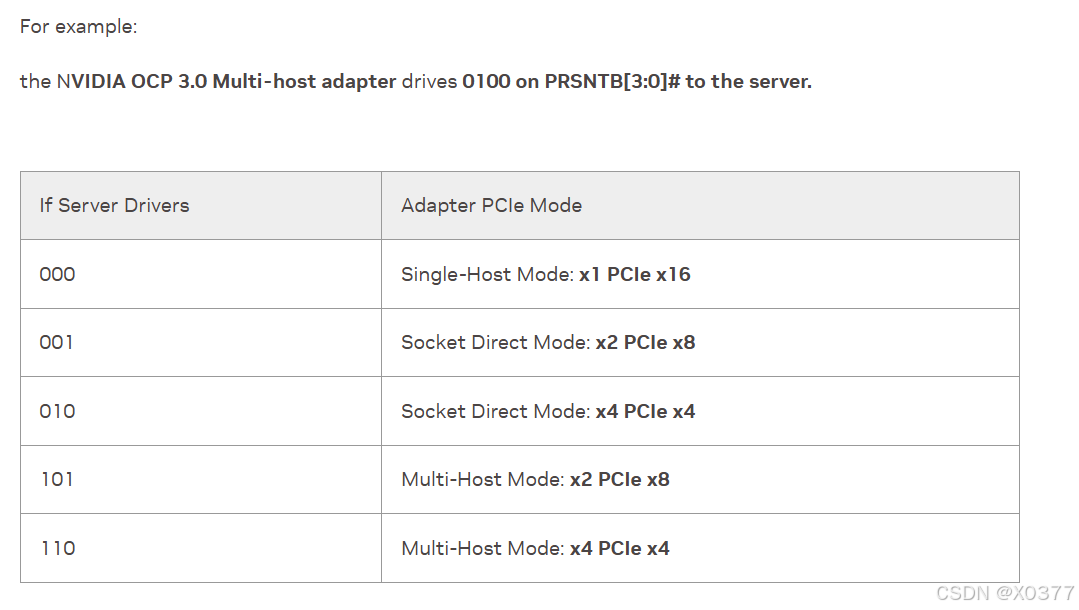The width and height of the screenshot is (1079, 610).
Task: Select the 001 table cell
Action: (201, 342)
